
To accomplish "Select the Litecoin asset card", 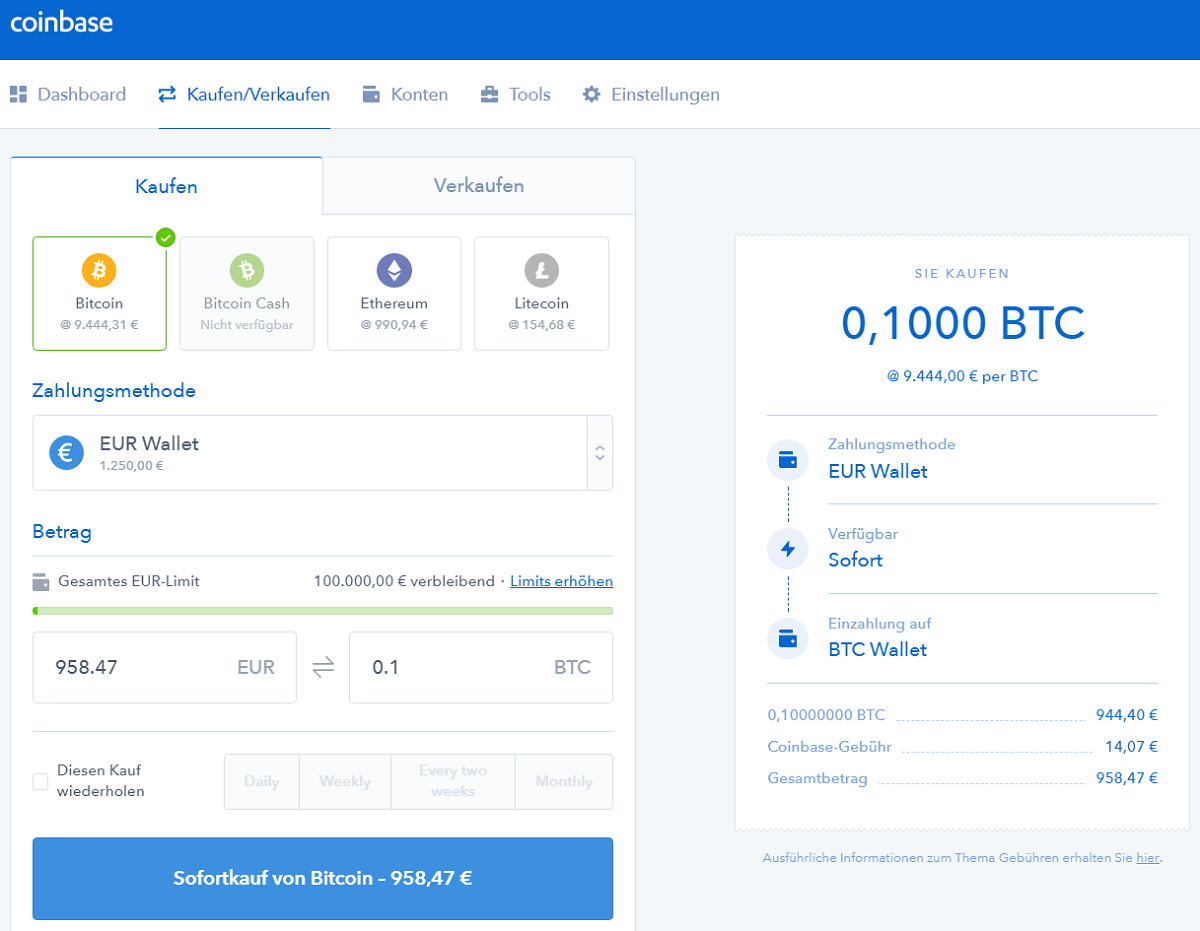I will click(541, 294).
